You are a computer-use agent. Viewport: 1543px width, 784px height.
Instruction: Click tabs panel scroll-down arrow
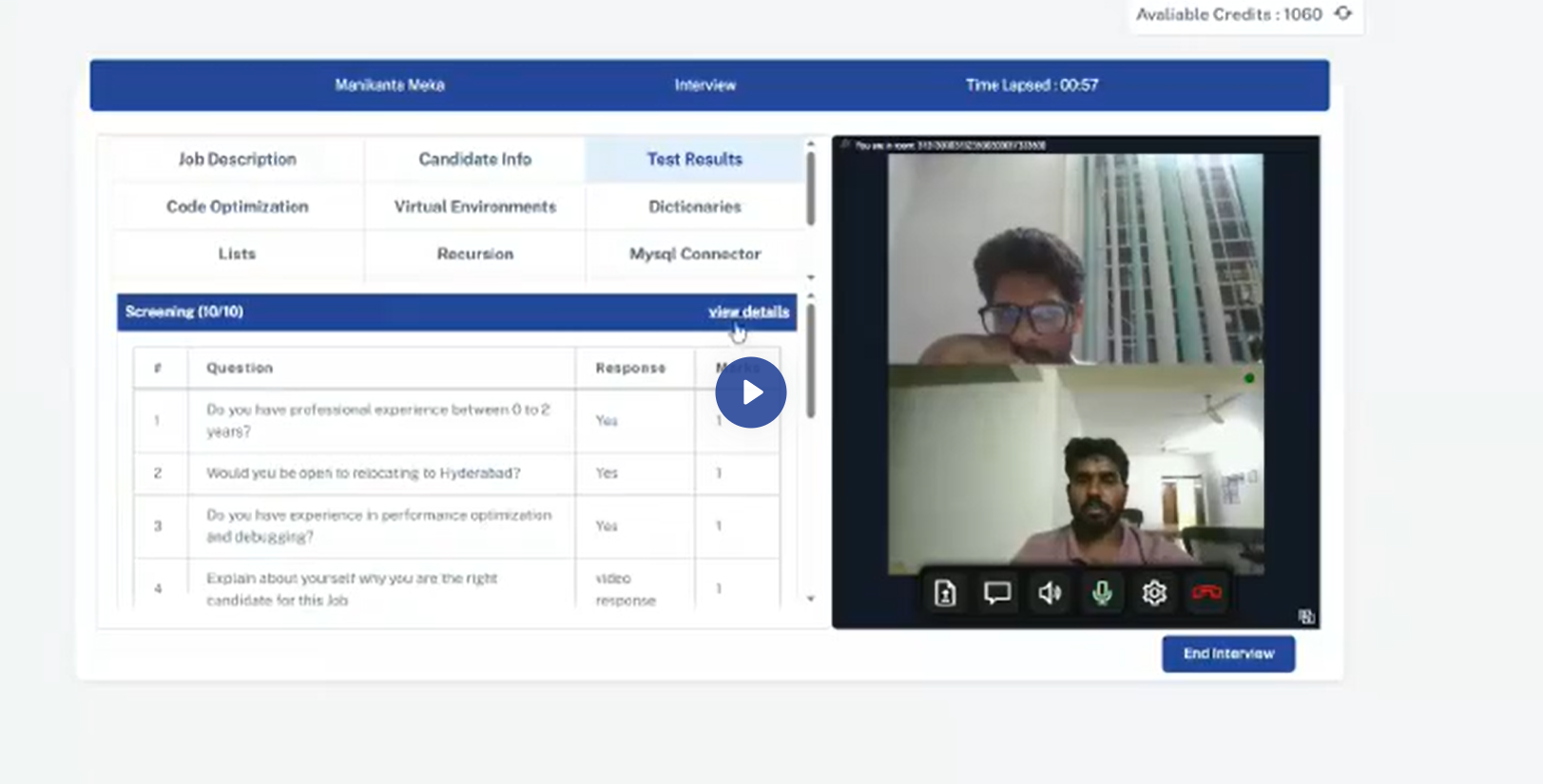811,277
